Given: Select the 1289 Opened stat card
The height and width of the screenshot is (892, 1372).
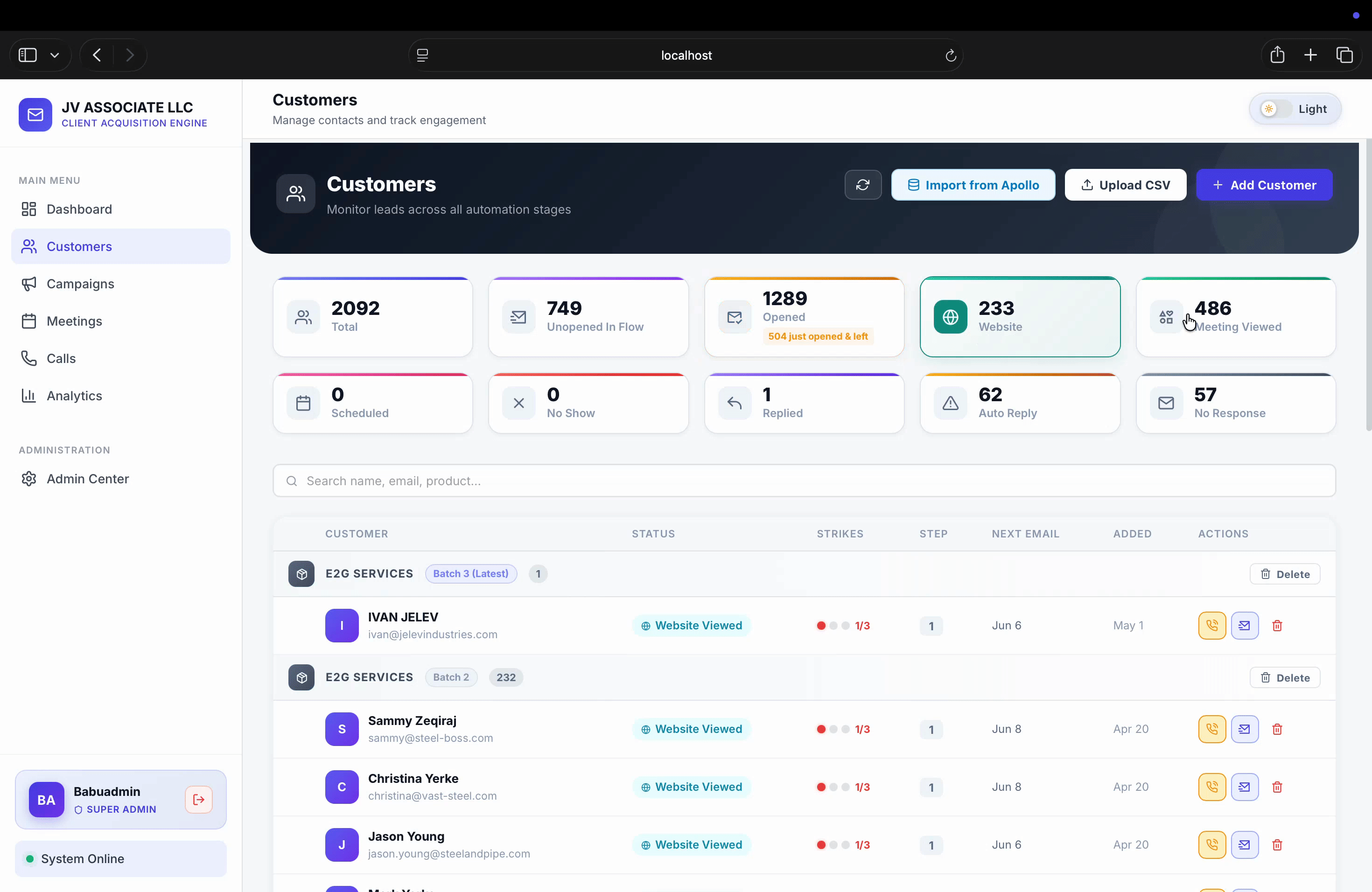Looking at the screenshot, I should (x=804, y=317).
